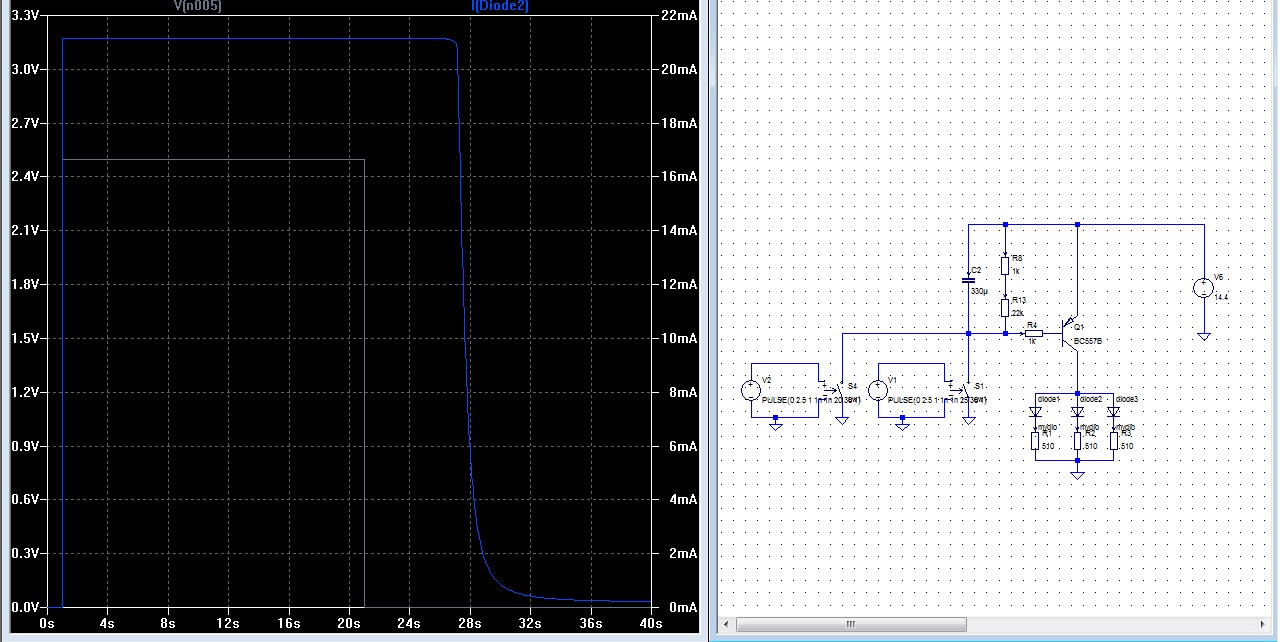Click the 40s time axis label
The width and height of the screenshot is (1280, 642).
[x=650, y=622]
